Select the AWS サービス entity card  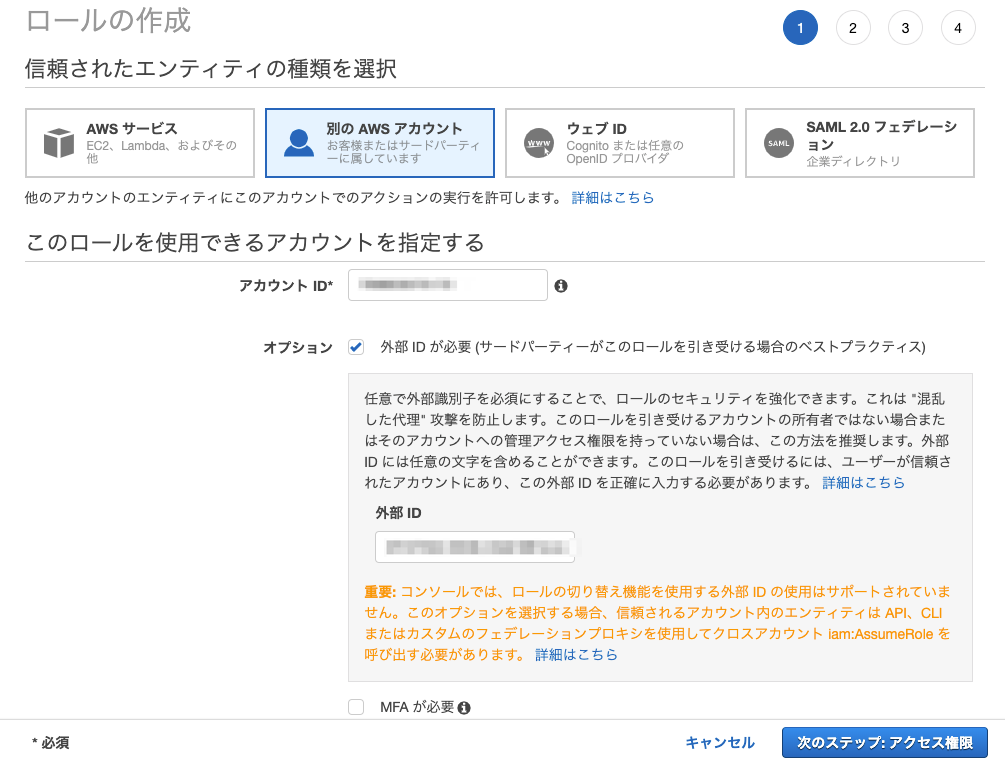[x=140, y=143]
